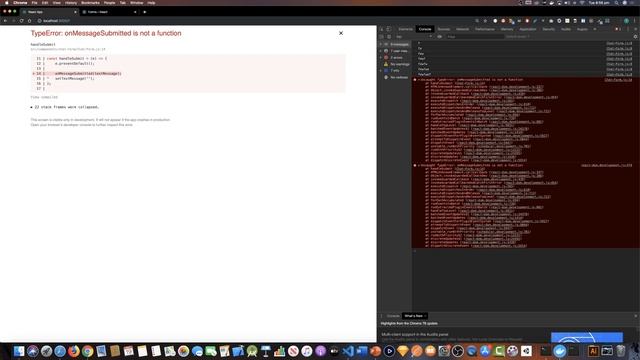Image resolution: width=640 pixels, height=360 pixels.
Task: Collapse the first Uncaught TypeError stack trace
Action: 419,80
